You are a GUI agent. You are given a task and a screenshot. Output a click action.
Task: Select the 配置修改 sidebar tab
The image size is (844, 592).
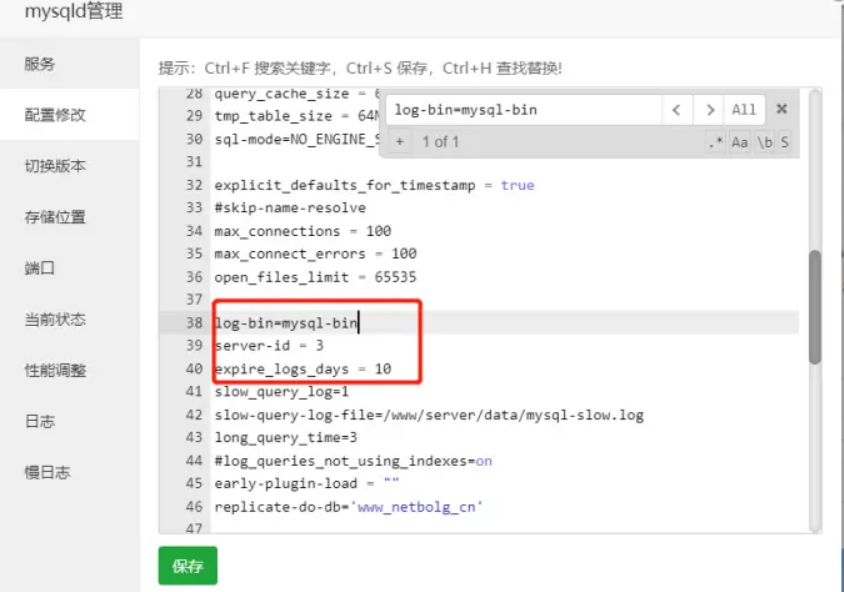[55, 115]
